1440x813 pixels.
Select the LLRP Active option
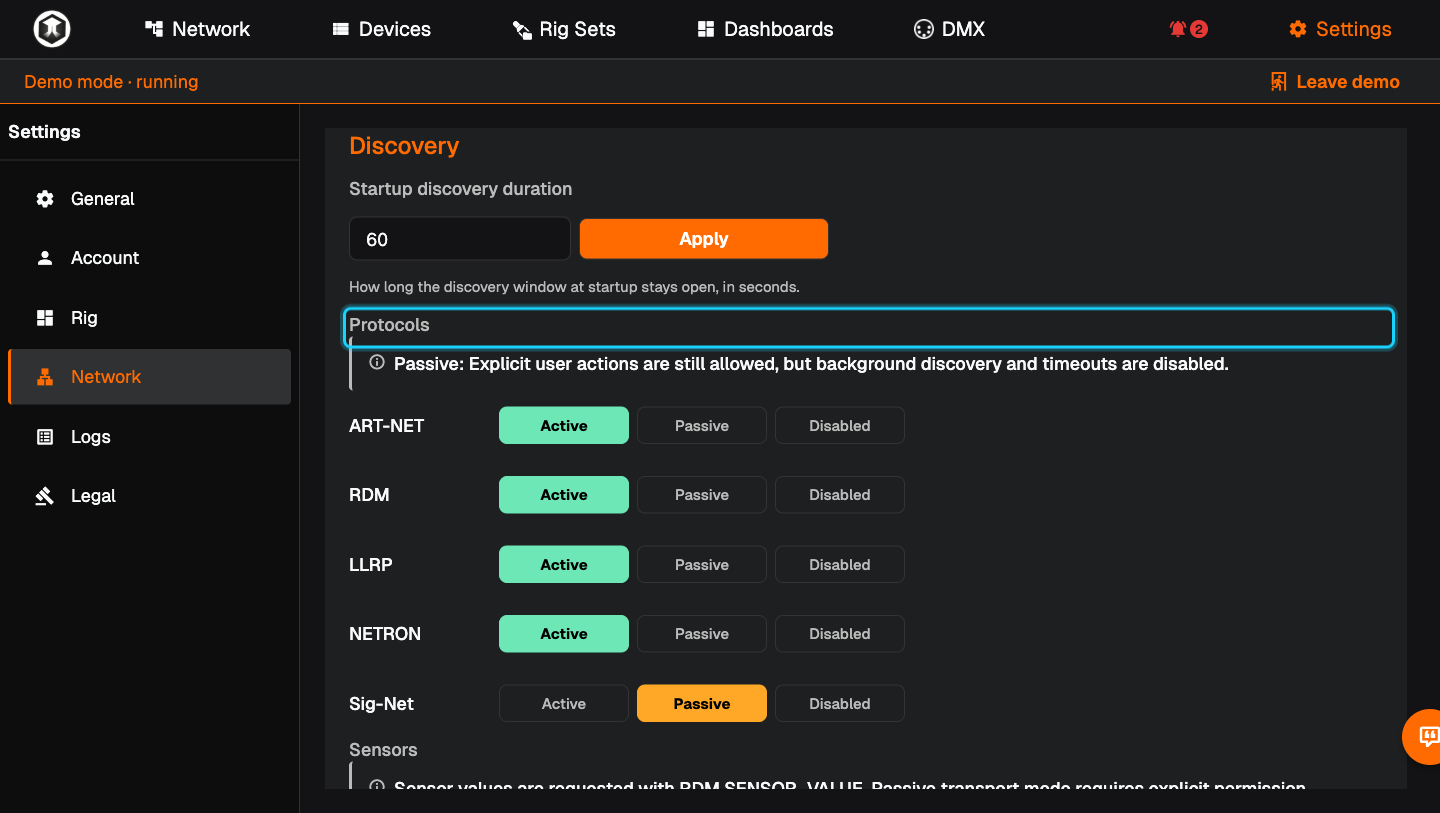pyautogui.click(x=564, y=564)
